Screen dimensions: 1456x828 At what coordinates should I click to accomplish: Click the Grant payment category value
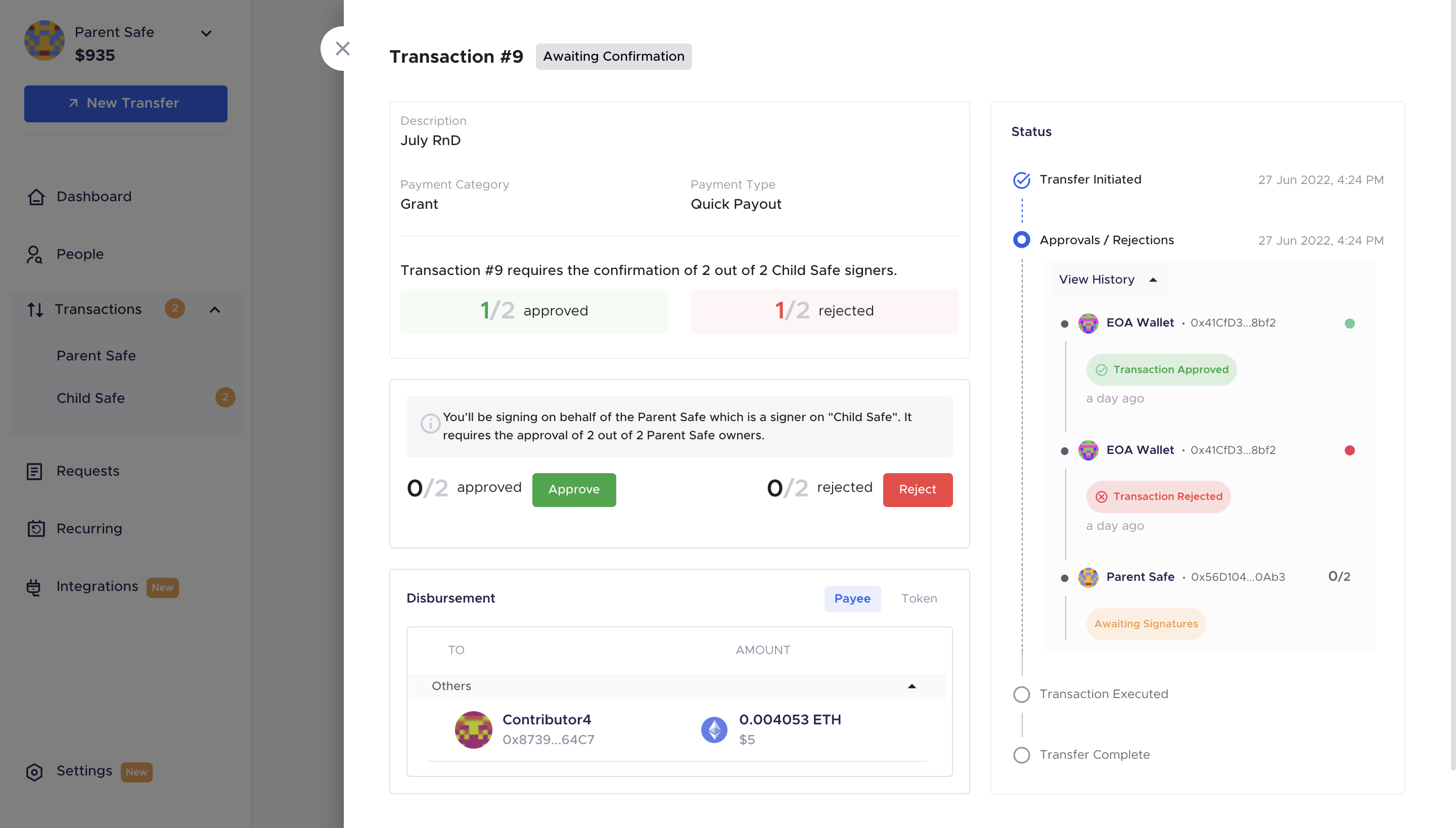tap(419, 204)
